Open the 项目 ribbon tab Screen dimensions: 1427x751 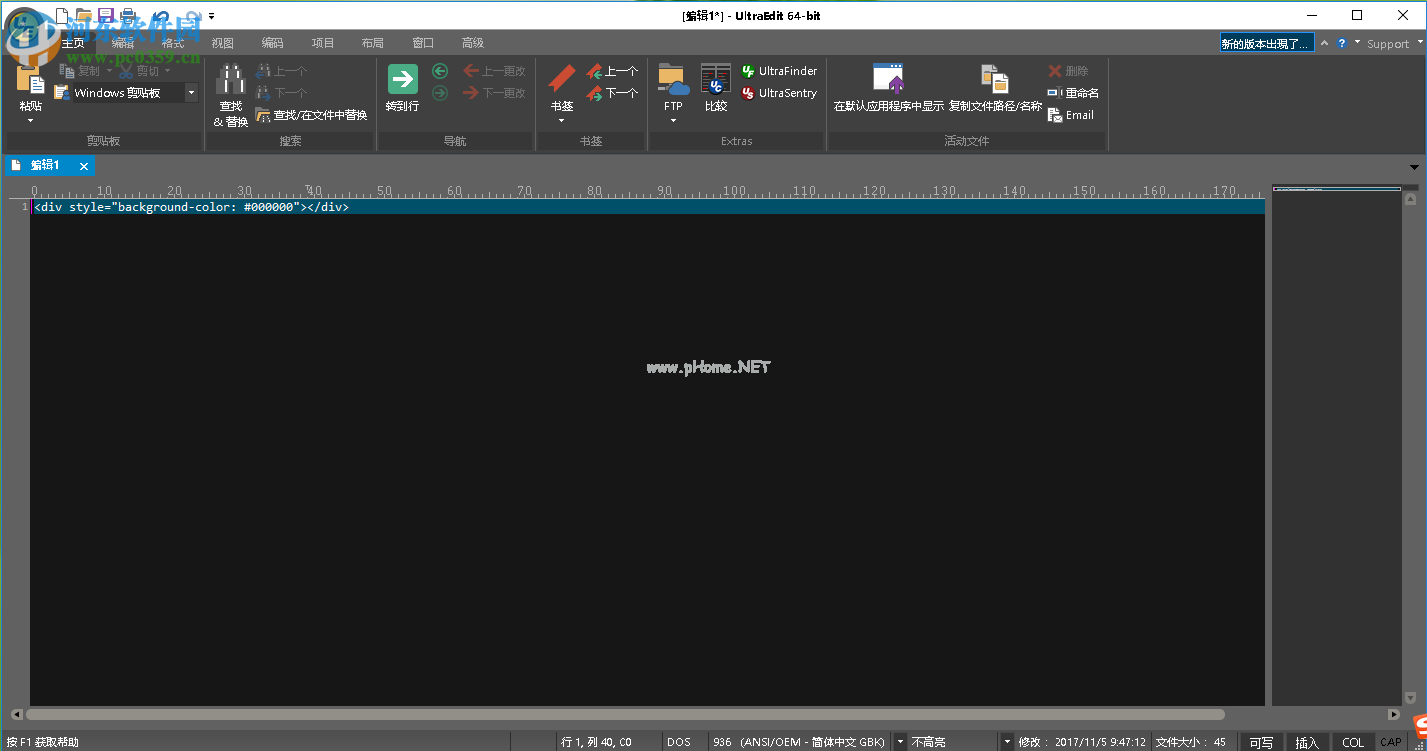(323, 43)
